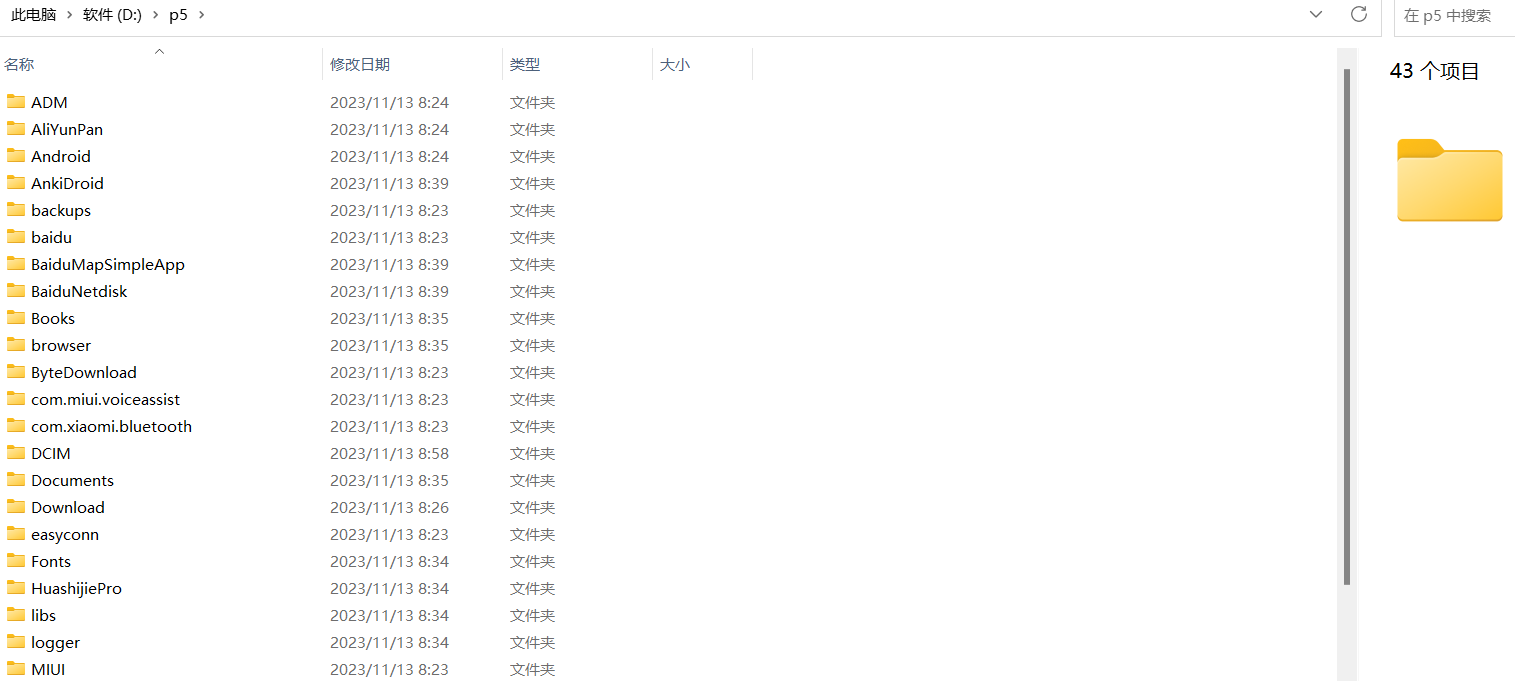Viewport: 1515px width, 681px height.
Task: Select the folder name ByteDownload
Action: coord(84,372)
